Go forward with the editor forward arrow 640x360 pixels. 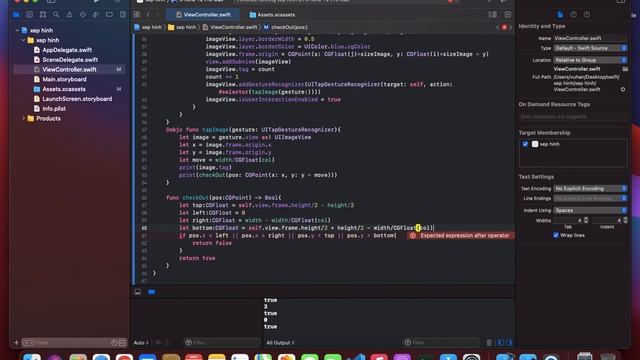pos(158,15)
